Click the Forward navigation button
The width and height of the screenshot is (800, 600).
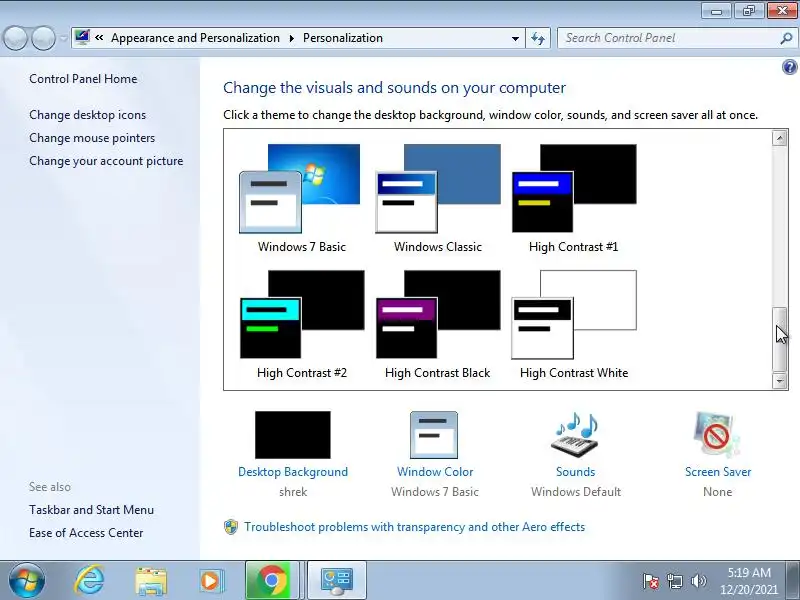click(x=43, y=38)
